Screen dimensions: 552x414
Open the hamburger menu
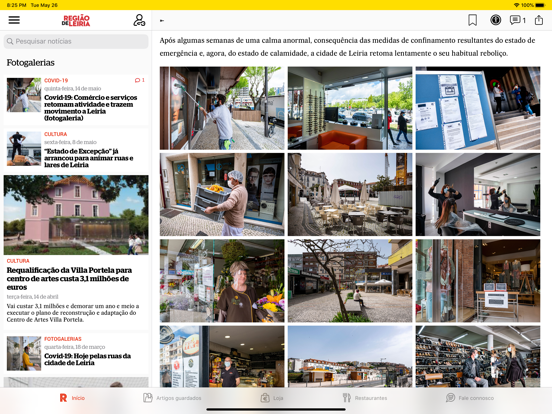click(14, 20)
